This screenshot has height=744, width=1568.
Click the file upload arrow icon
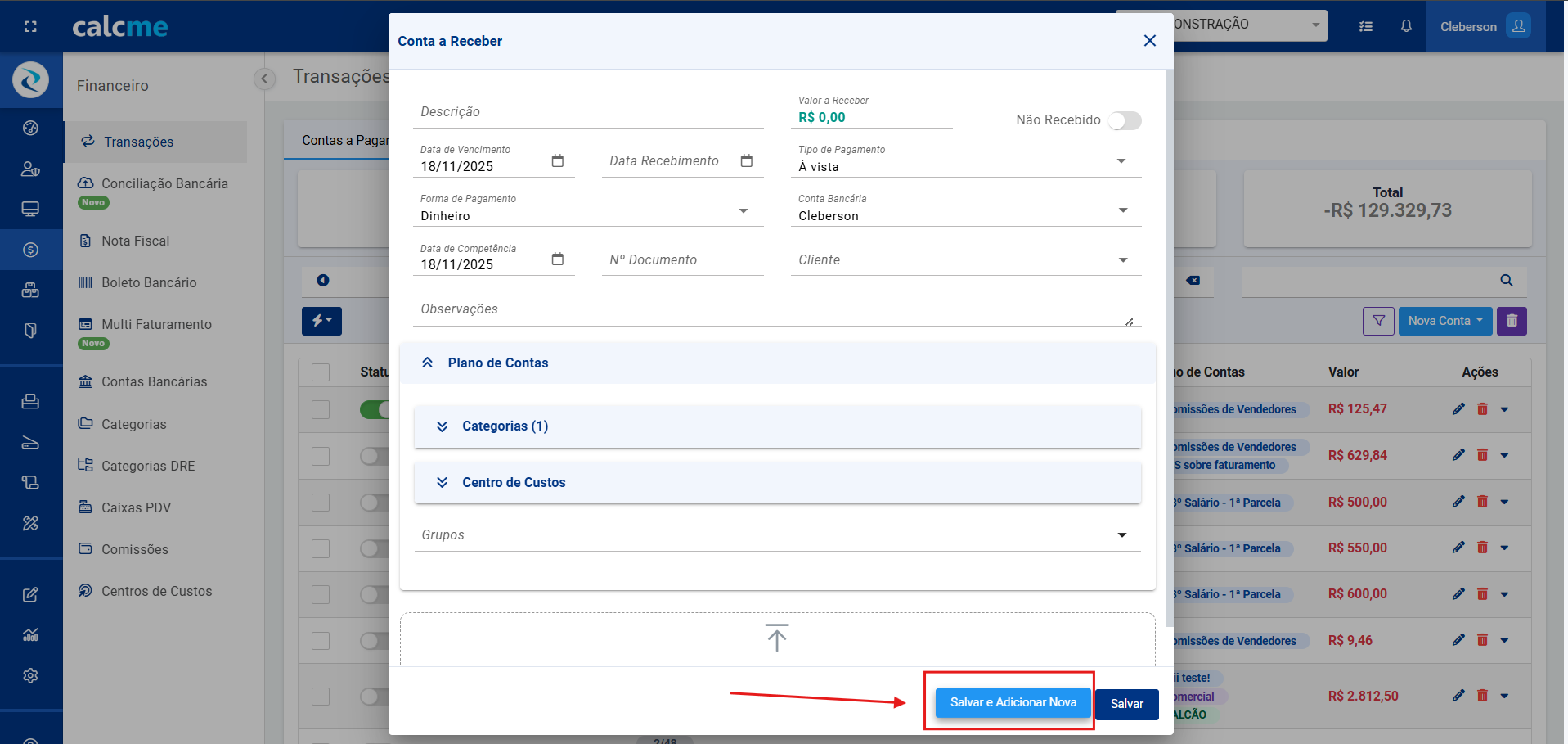[776, 638]
